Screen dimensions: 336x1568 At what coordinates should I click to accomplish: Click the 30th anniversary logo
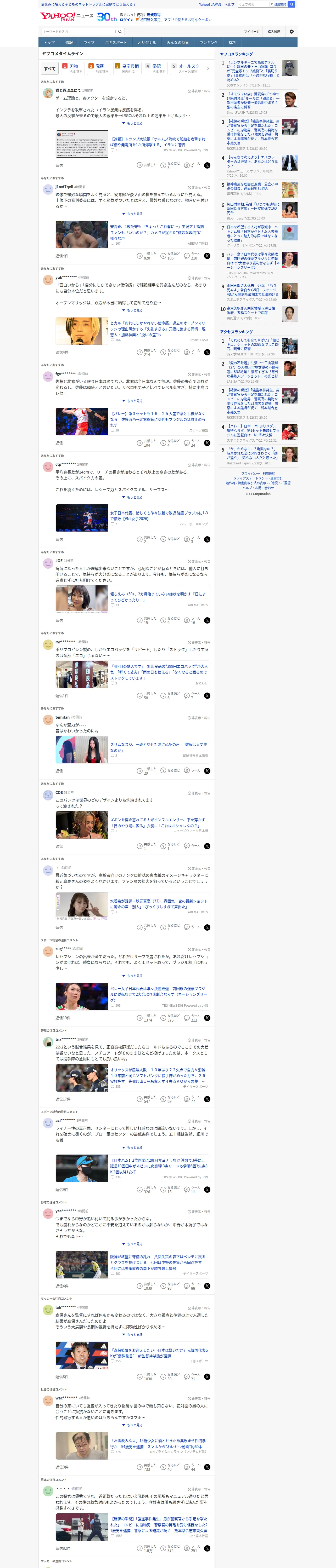coord(107,17)
